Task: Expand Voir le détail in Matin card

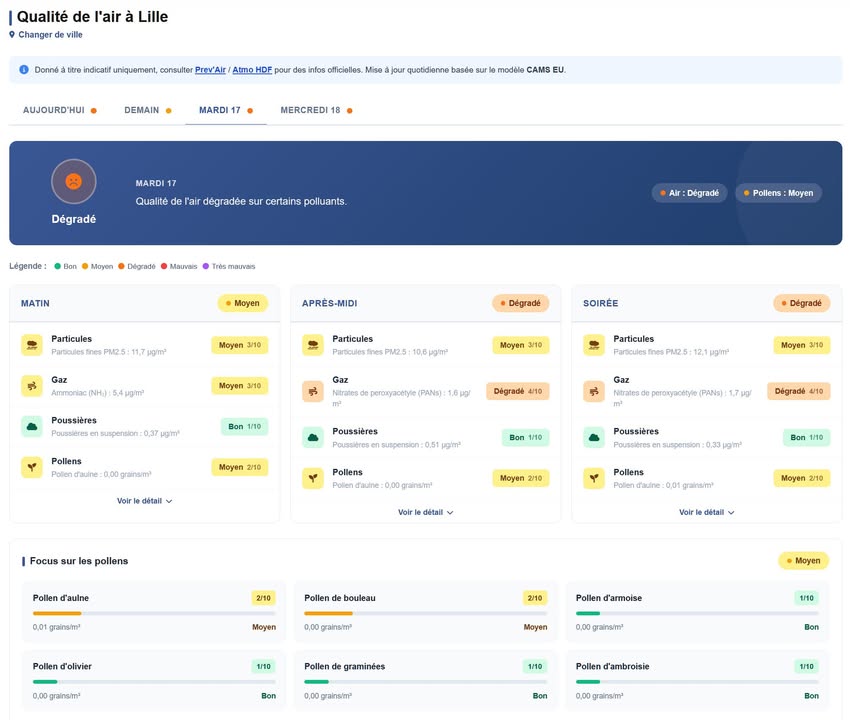Action: 145,501
